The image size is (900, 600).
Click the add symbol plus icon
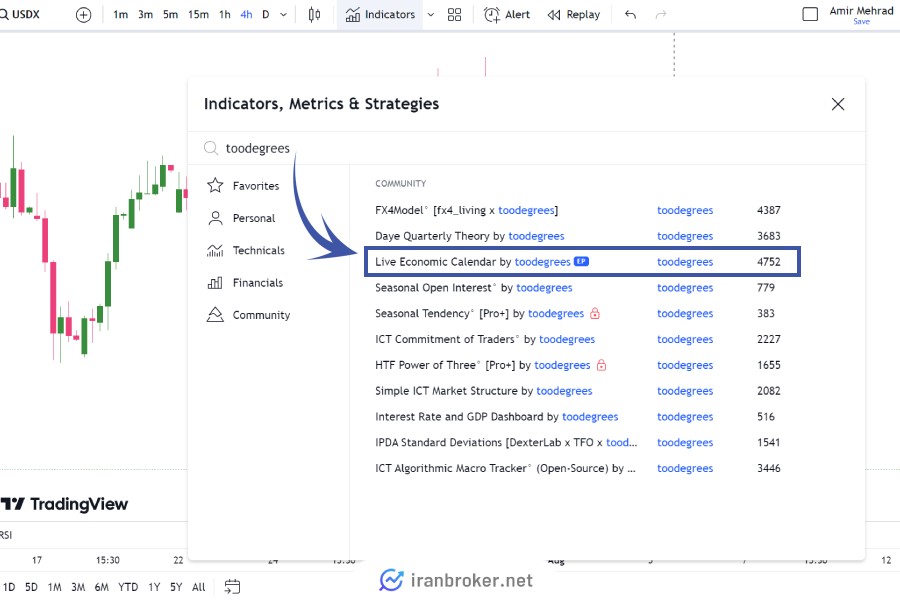pos(83,15)
